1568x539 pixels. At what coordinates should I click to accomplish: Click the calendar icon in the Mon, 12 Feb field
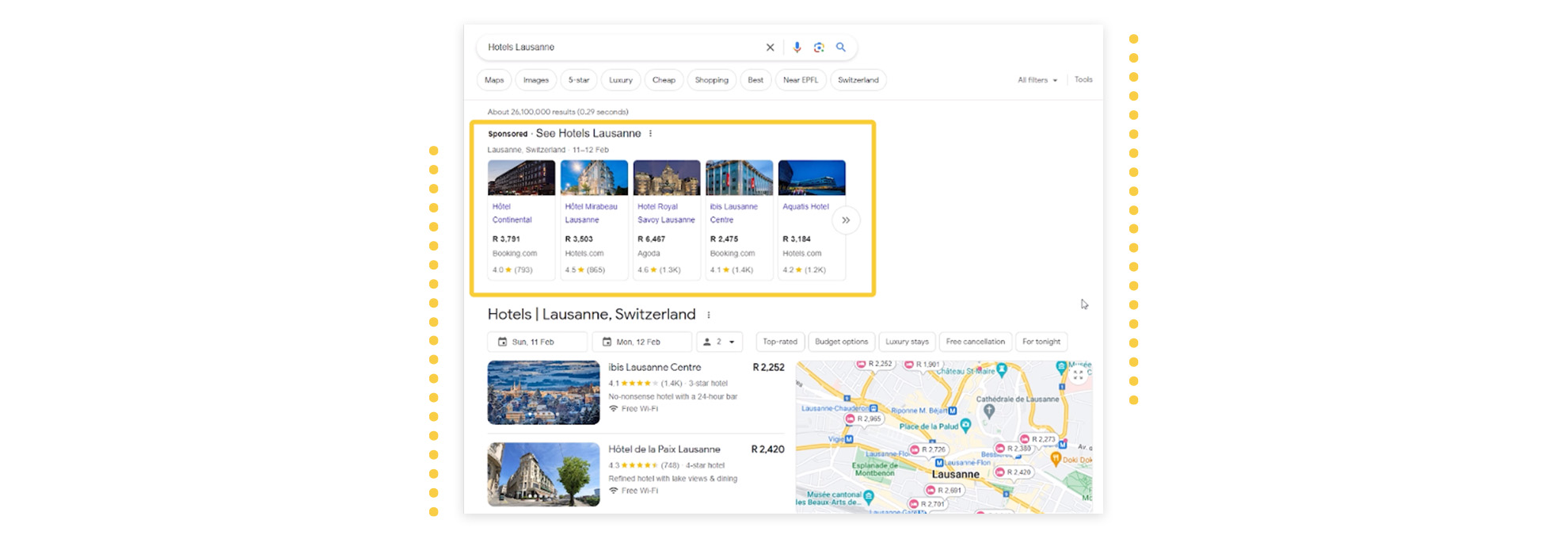tap(607, 342)
